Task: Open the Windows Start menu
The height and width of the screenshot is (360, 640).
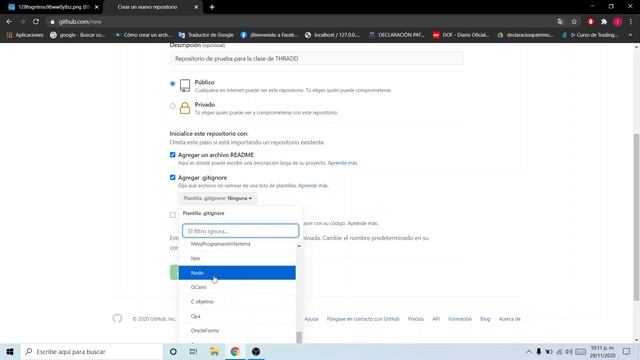Action: (10, 351)
